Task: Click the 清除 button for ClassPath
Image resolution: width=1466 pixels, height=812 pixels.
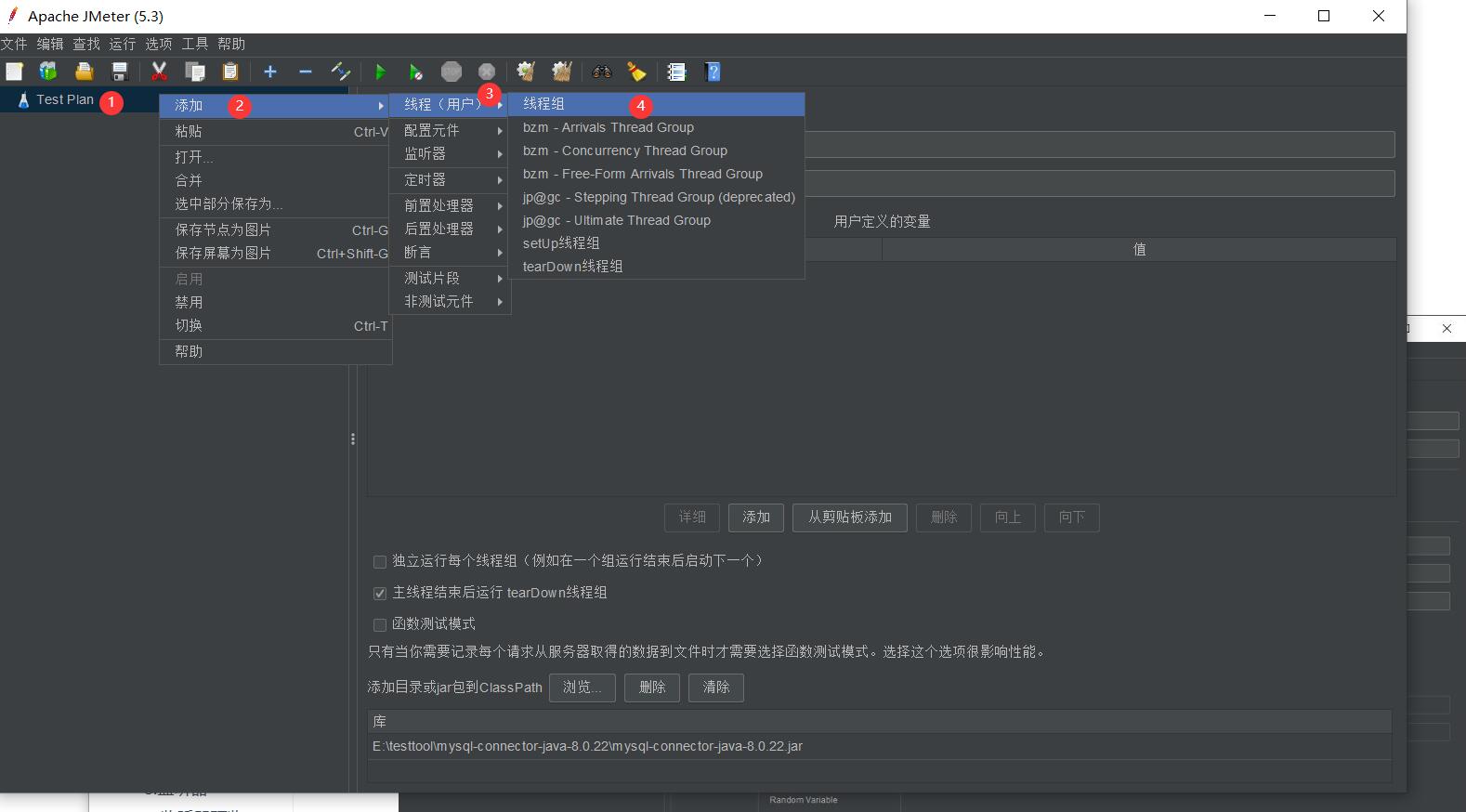Action: (716, 688)
